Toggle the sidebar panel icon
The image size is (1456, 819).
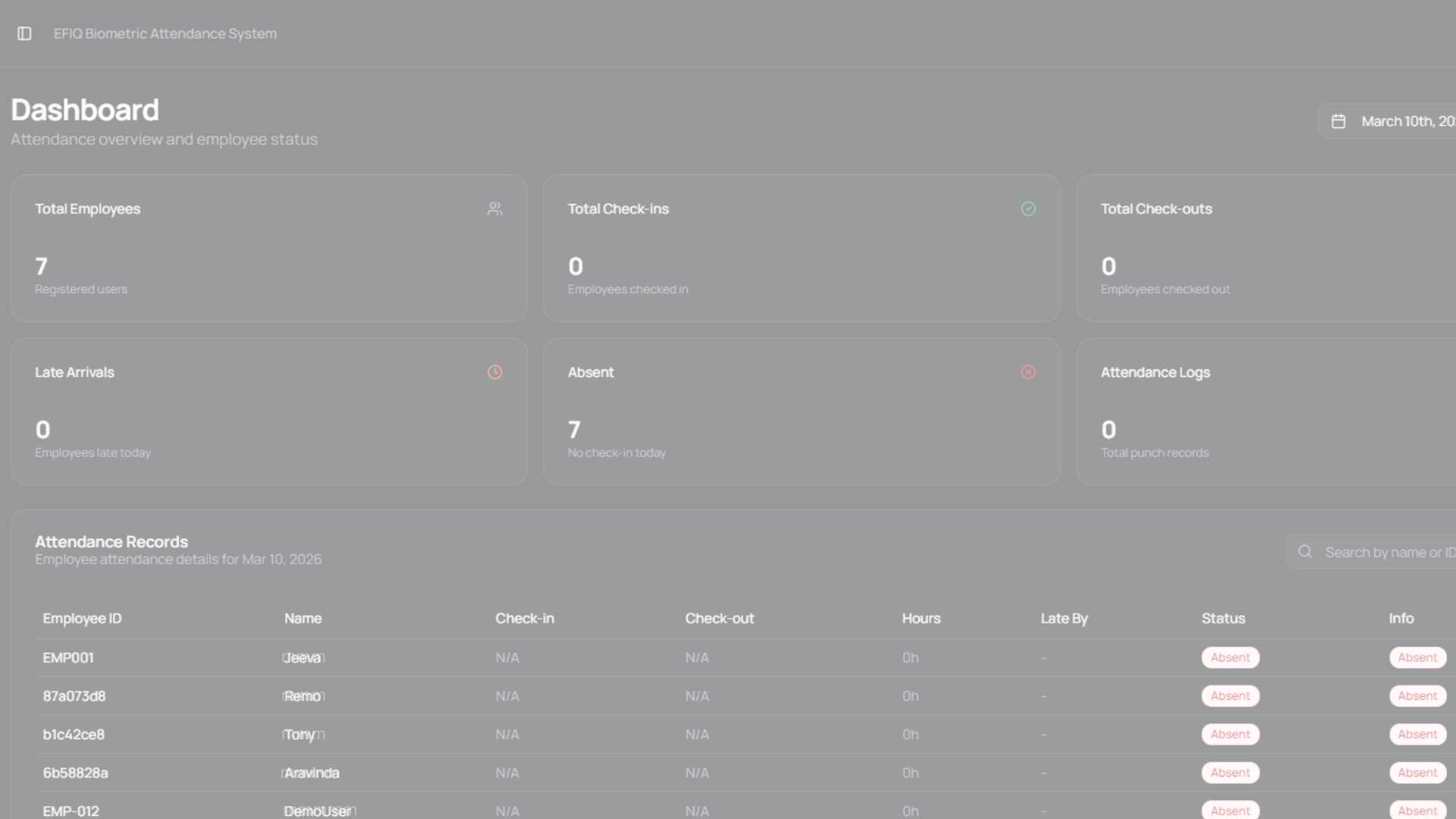[x=24, y=33]
